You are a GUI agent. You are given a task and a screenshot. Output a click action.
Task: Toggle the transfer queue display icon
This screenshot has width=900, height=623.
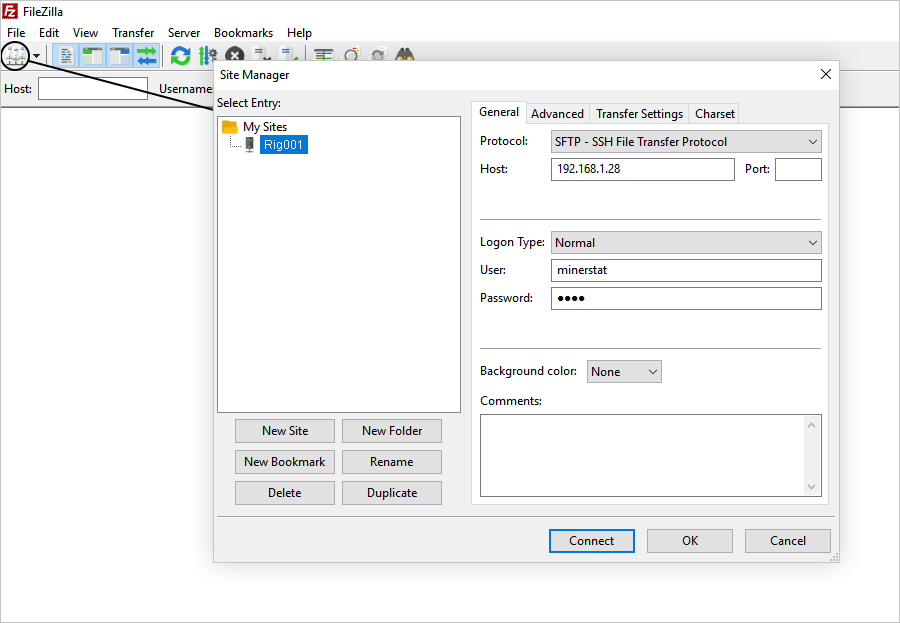point(146,56)
